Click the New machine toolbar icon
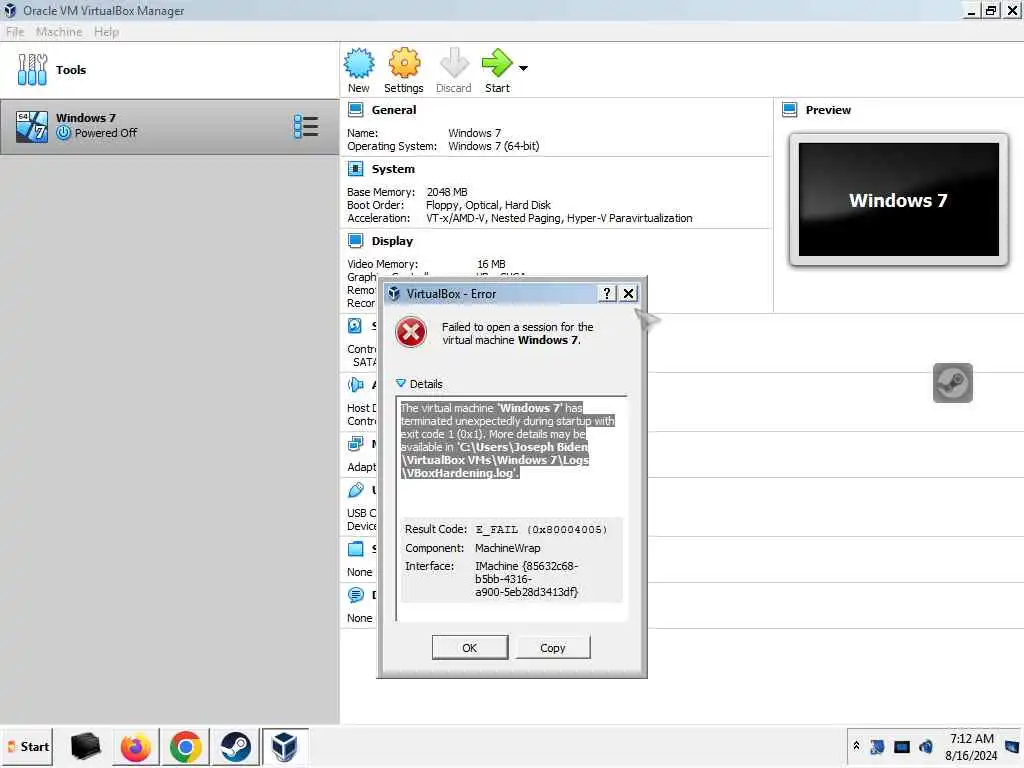1024x768 pixels. pos(359,63)
